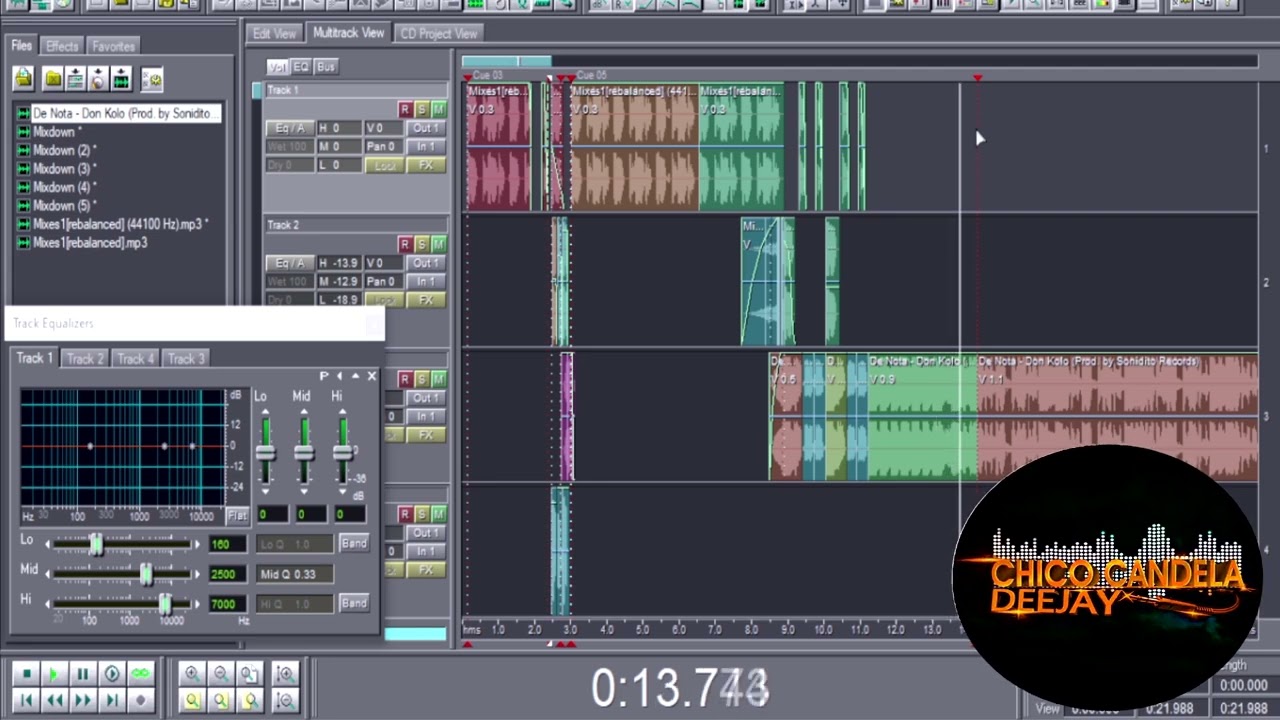This screenshot has height=720, width=1280.
Task: Click the Close Files icon next to Import
Action: click(x=53, y=79)
